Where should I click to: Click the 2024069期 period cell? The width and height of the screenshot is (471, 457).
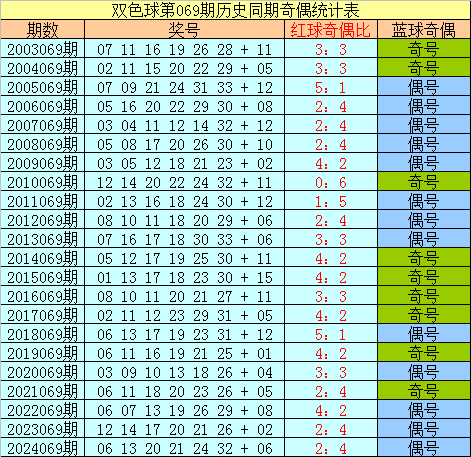click(x=42, y=448)
